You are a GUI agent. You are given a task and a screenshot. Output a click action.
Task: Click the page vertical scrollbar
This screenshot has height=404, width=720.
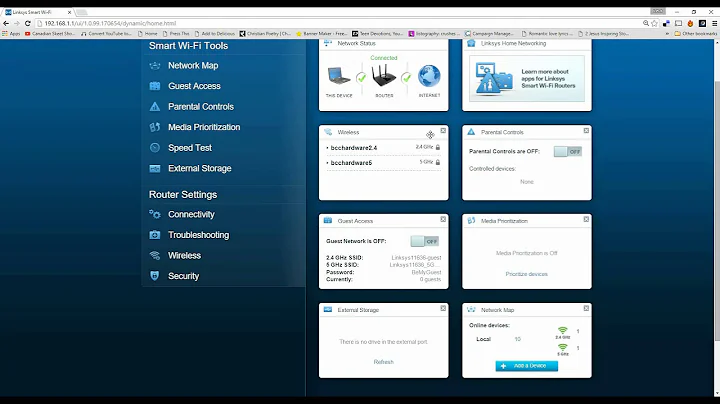(x=717, y=211)
